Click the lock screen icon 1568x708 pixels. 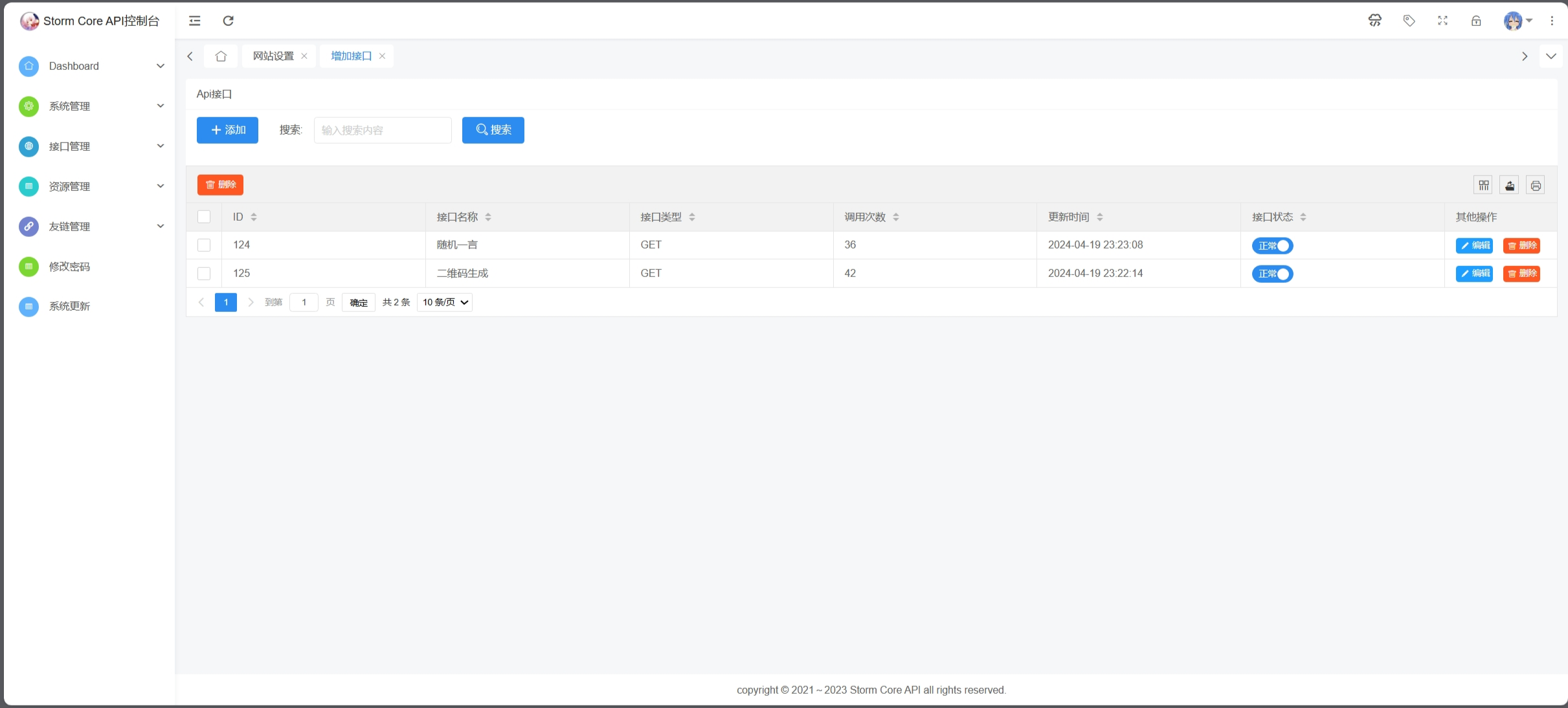pyautogui.click(x=1476, y=21)
